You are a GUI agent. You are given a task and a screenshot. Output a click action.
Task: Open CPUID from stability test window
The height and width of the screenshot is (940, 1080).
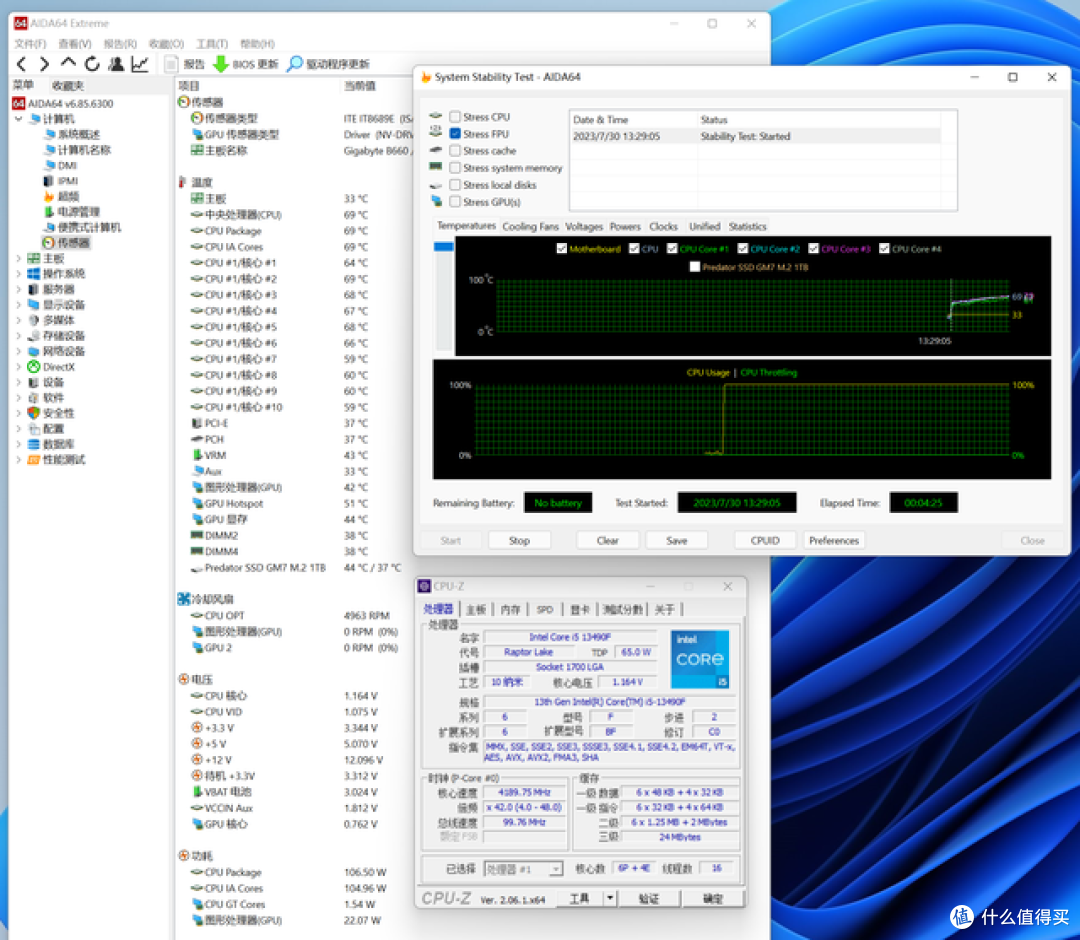pyautogui.click(x=765, y=541)
